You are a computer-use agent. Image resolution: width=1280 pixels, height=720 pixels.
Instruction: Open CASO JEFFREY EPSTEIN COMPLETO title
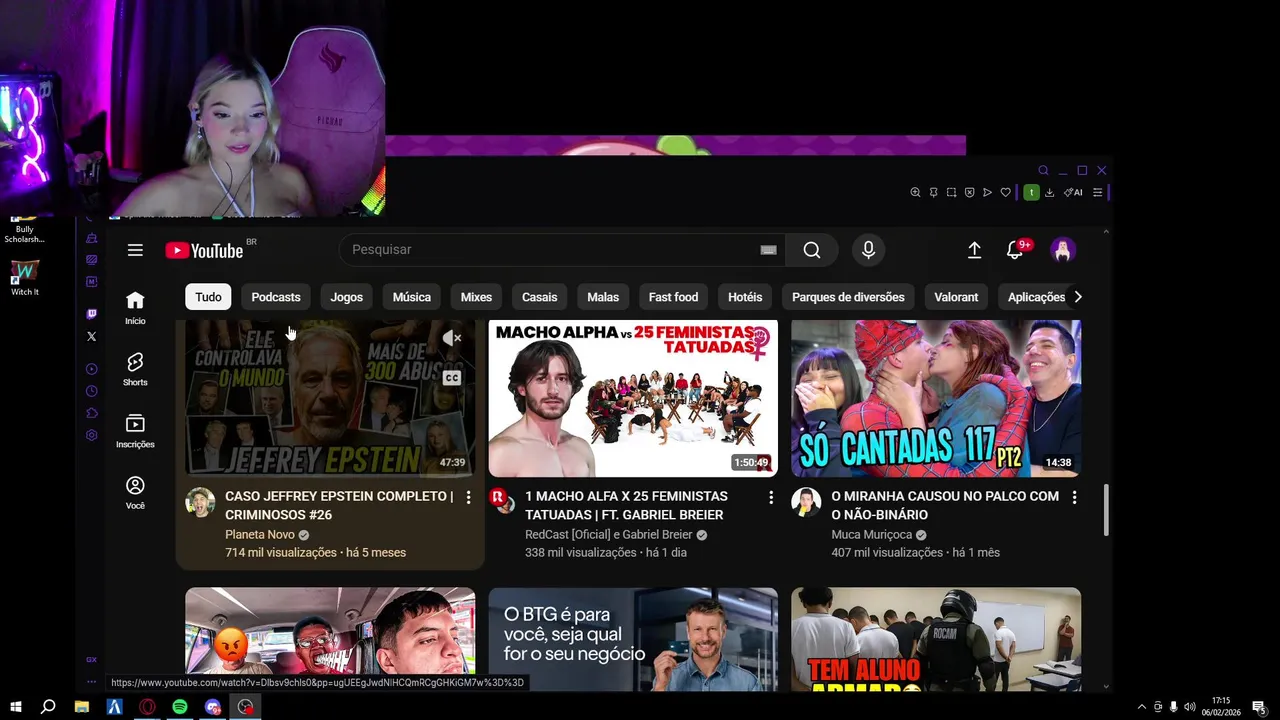point(339,505)
